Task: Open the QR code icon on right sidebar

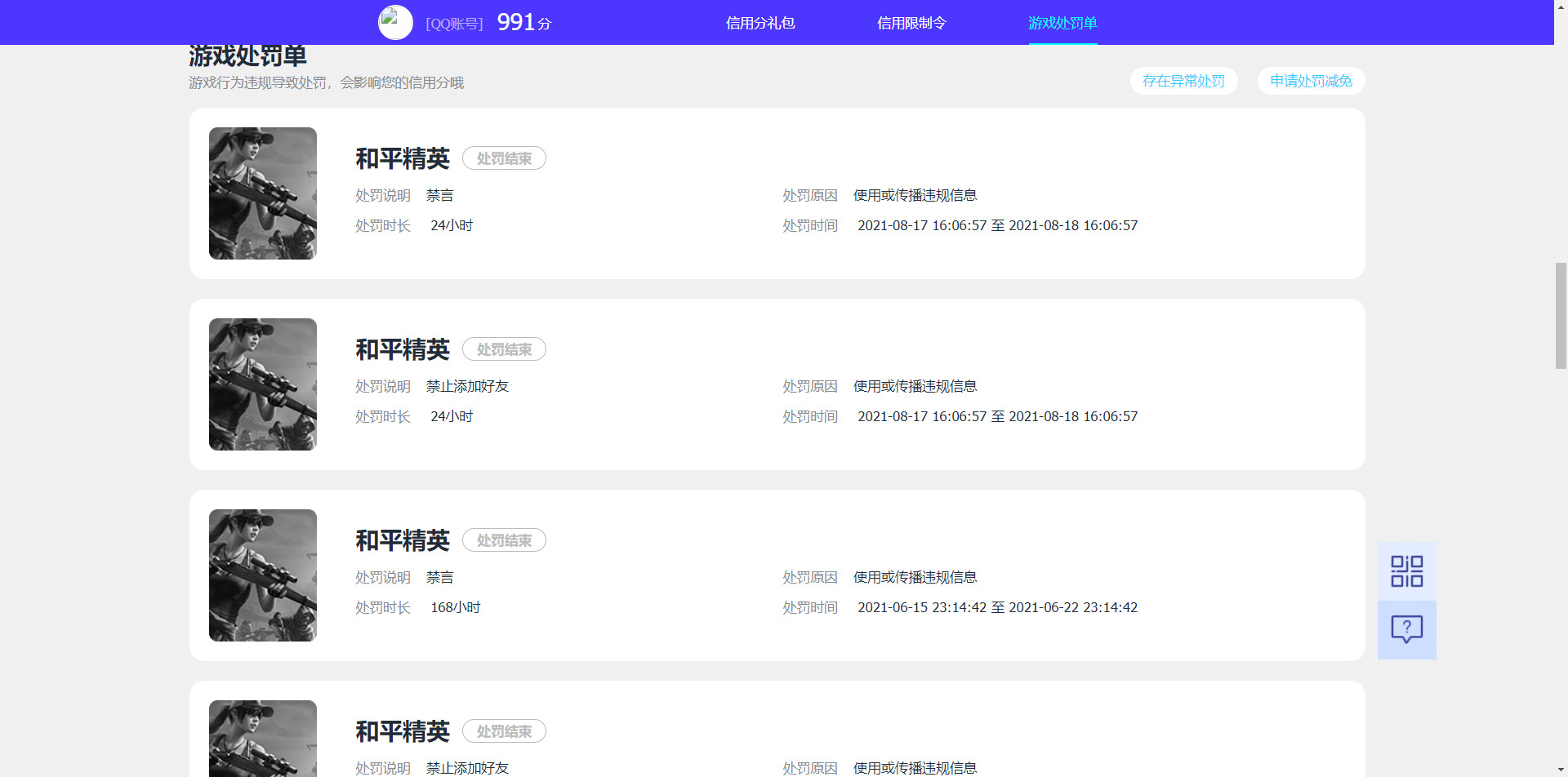Action: (x=1406, y=571)
